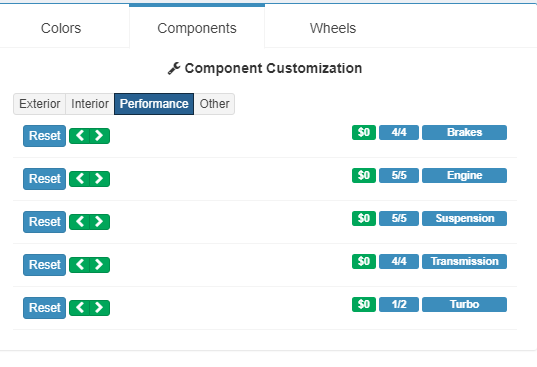Click the previous arrow in the Engine row

click(79, 179)
